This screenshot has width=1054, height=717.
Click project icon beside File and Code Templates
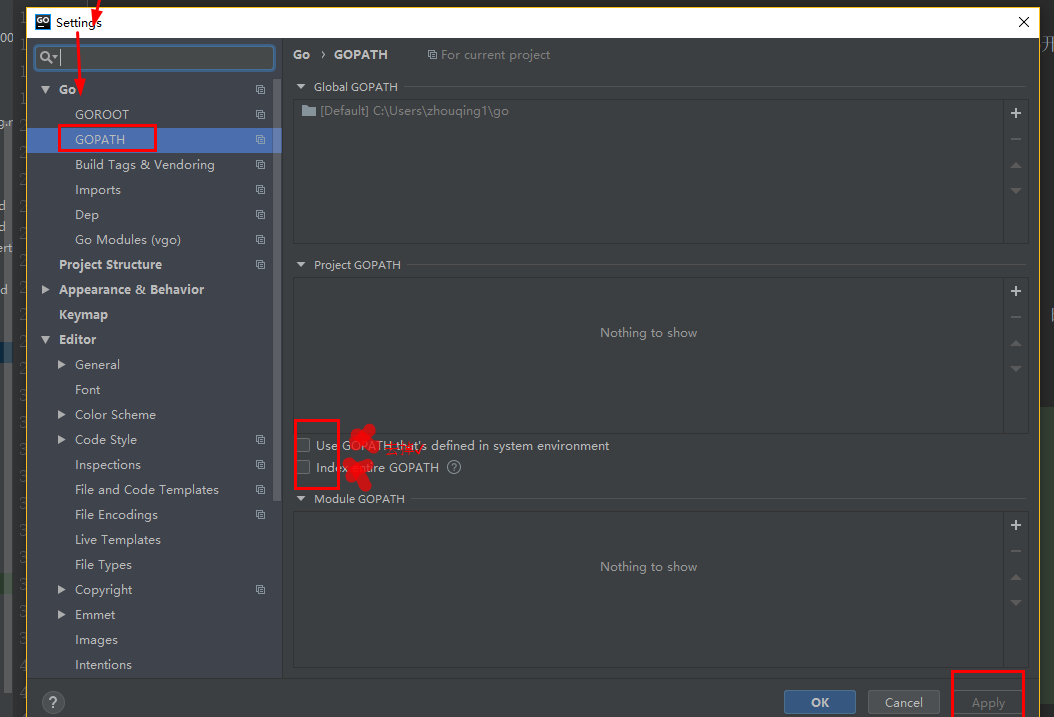260,490
